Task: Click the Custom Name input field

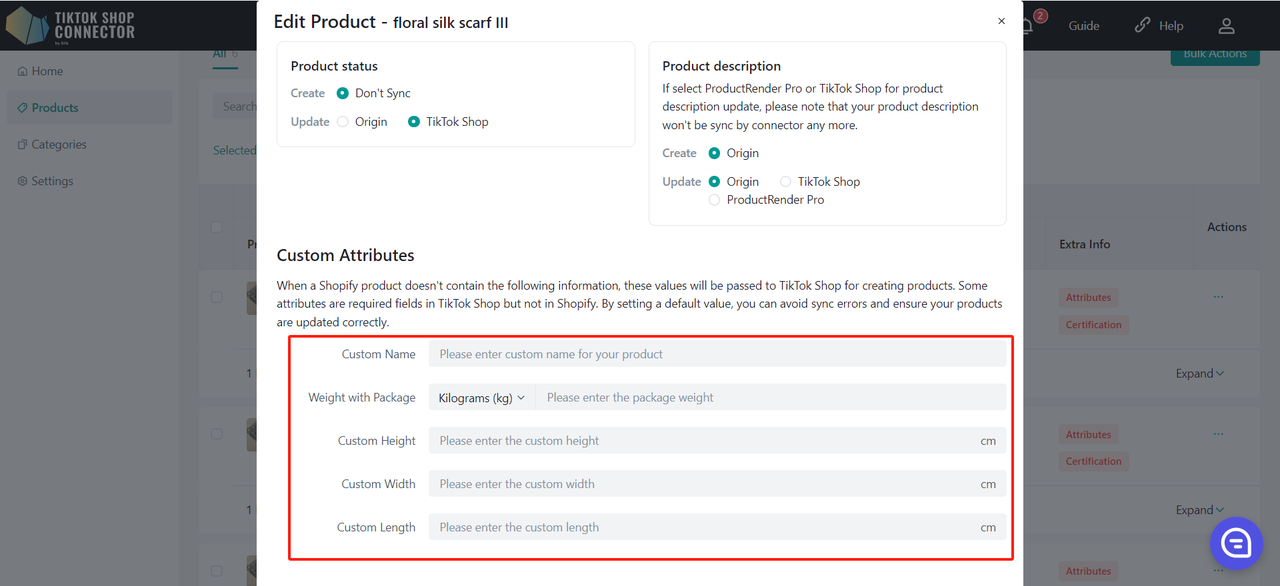Action: coord(717,354)
